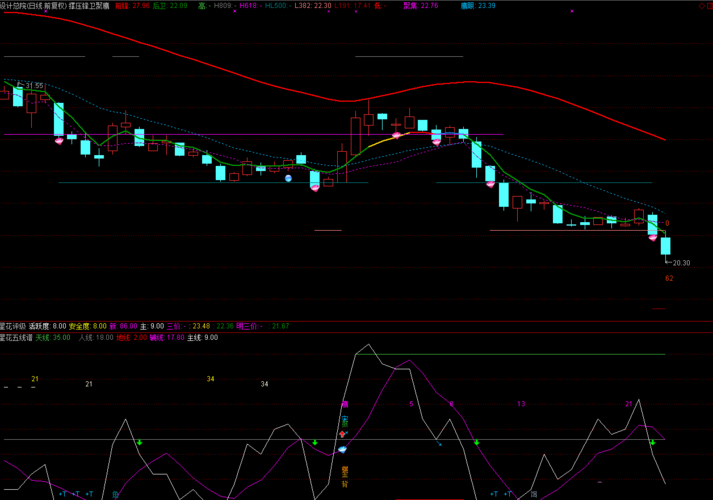Click the purple 13 count label
713x500 pixels.
point(521,404)
